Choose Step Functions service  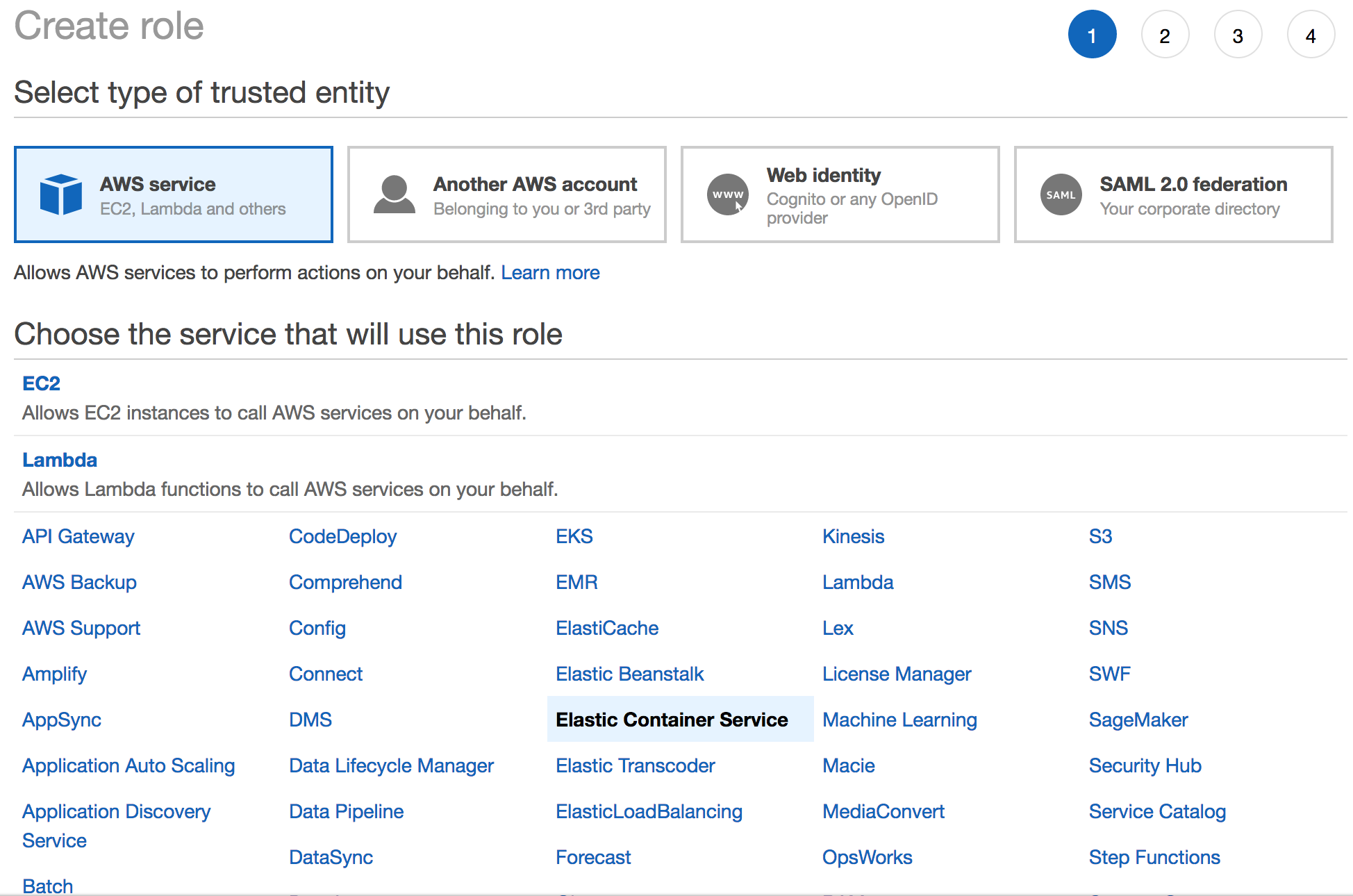tap(1154, 857)
